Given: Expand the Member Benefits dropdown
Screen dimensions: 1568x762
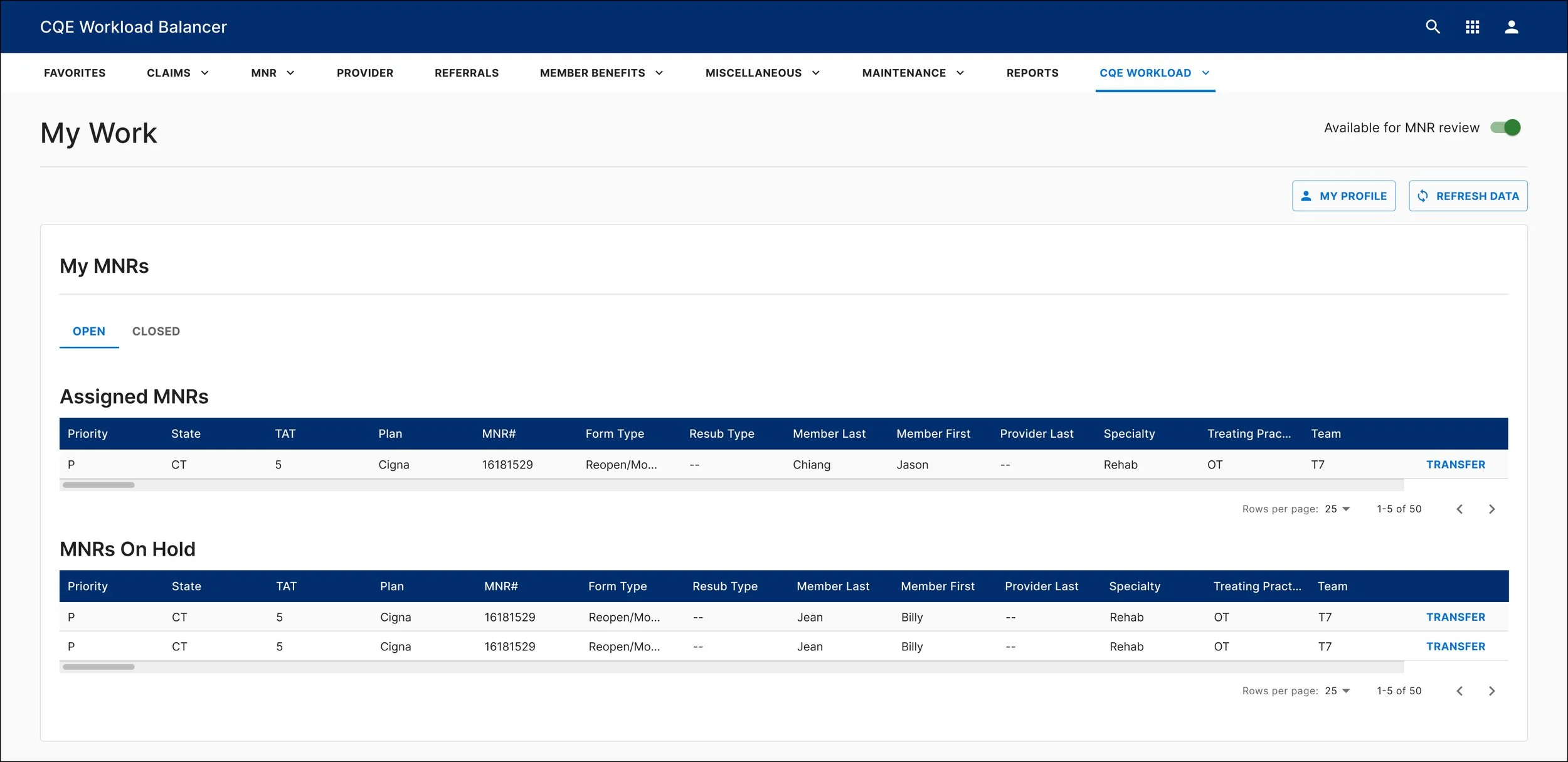Looking at the screenshot, I should coord(601,73).
